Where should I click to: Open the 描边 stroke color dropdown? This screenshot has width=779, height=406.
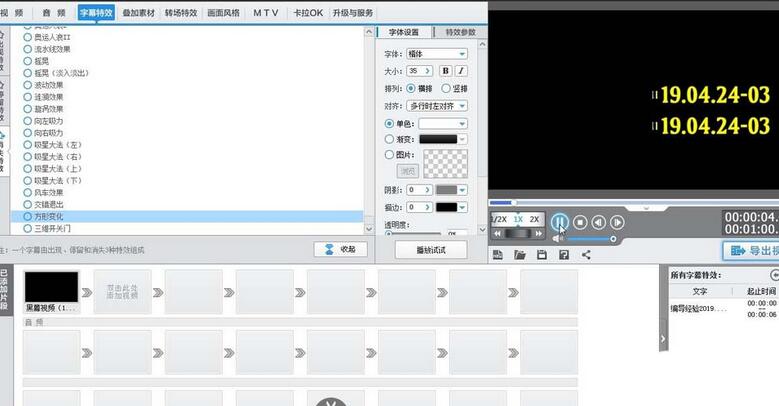point(463,207)
